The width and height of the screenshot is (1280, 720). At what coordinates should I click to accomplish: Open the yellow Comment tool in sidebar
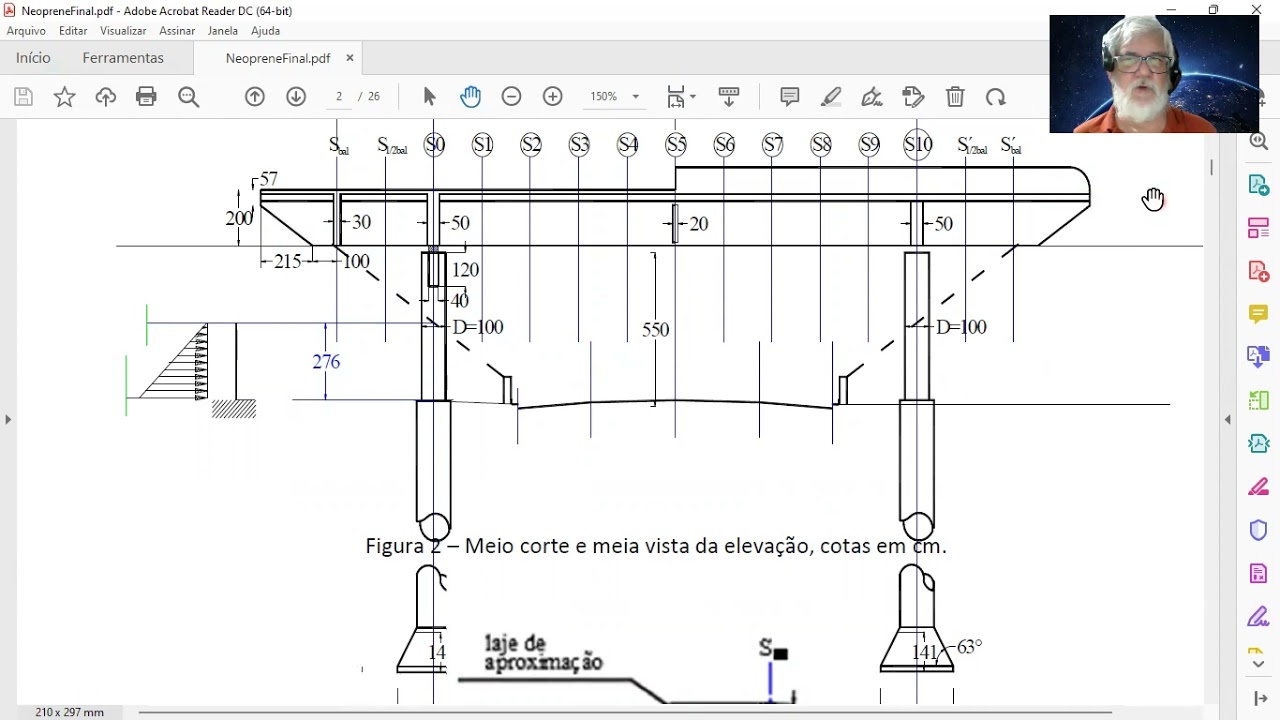pos(1258,314)
